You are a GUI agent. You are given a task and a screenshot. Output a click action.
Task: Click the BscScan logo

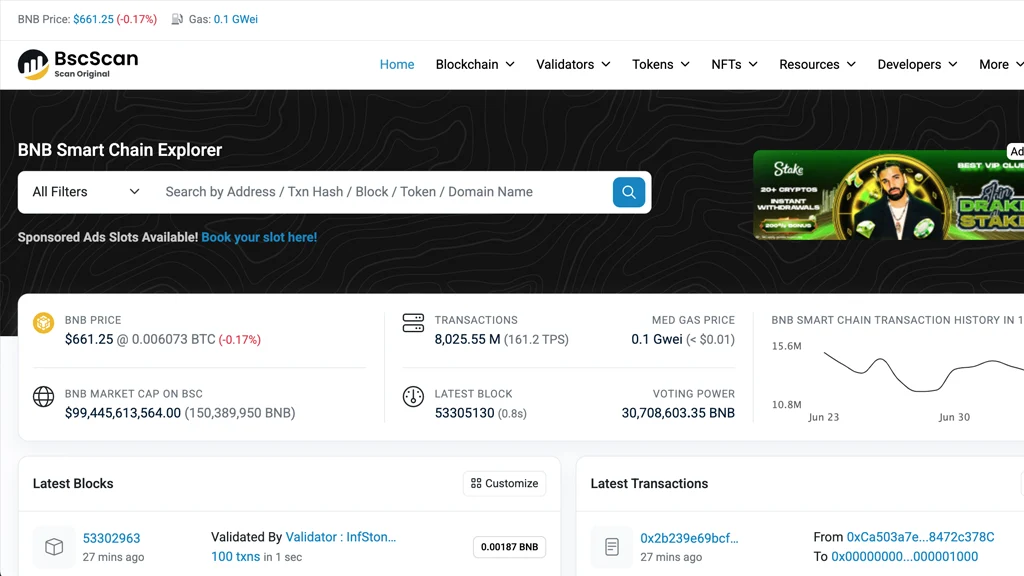(78, 64)
